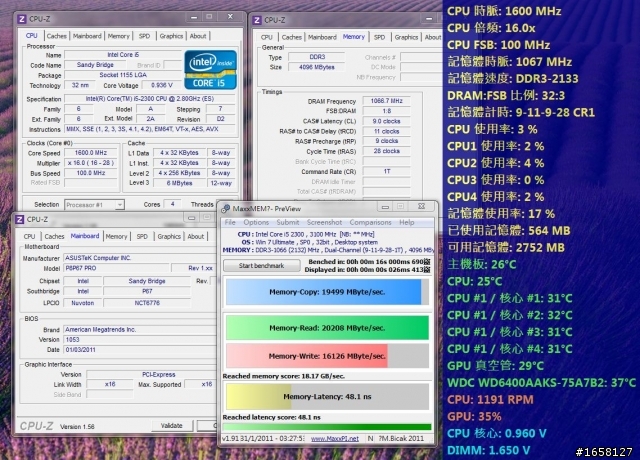Click the Memory-Latency 48.1 ns bar
Viewport: 640px width, 460px height.
pyautogui.click(x=327, y=396)
